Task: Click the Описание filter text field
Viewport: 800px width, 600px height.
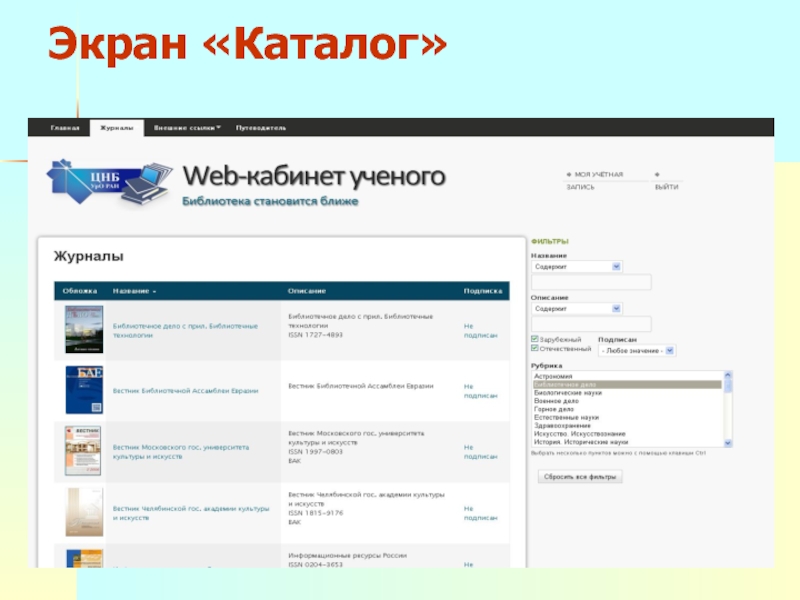Action: 591,324
